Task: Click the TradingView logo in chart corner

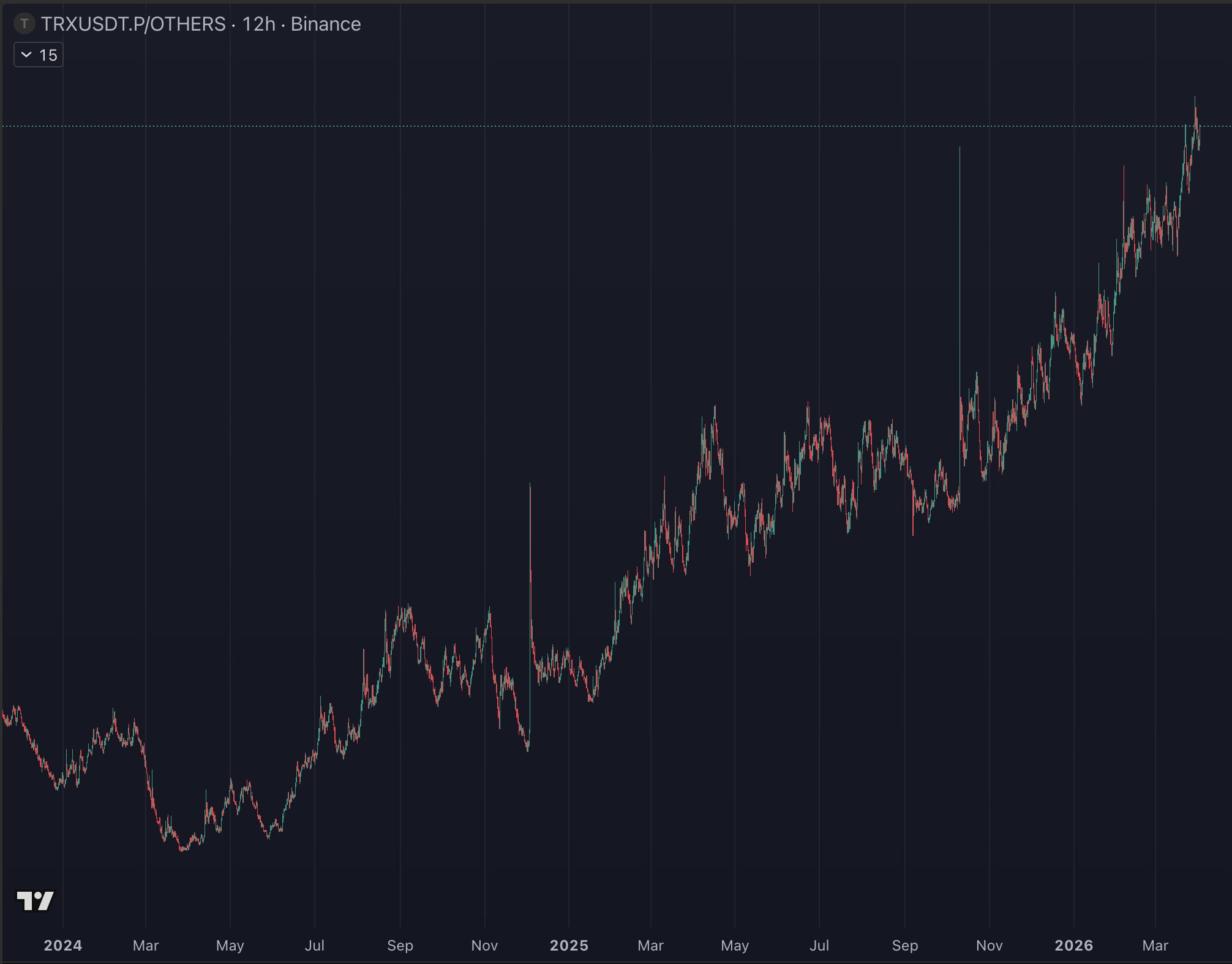Action: (35, 901)
